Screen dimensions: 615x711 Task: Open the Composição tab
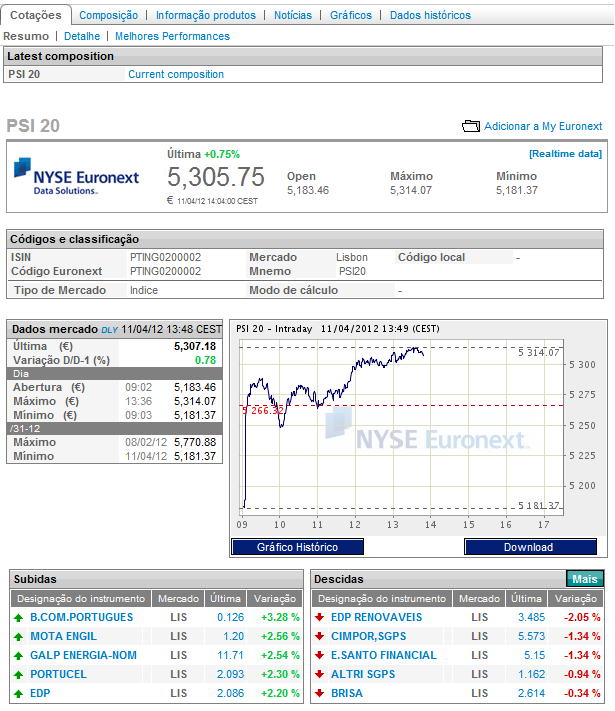click(108, 15)
